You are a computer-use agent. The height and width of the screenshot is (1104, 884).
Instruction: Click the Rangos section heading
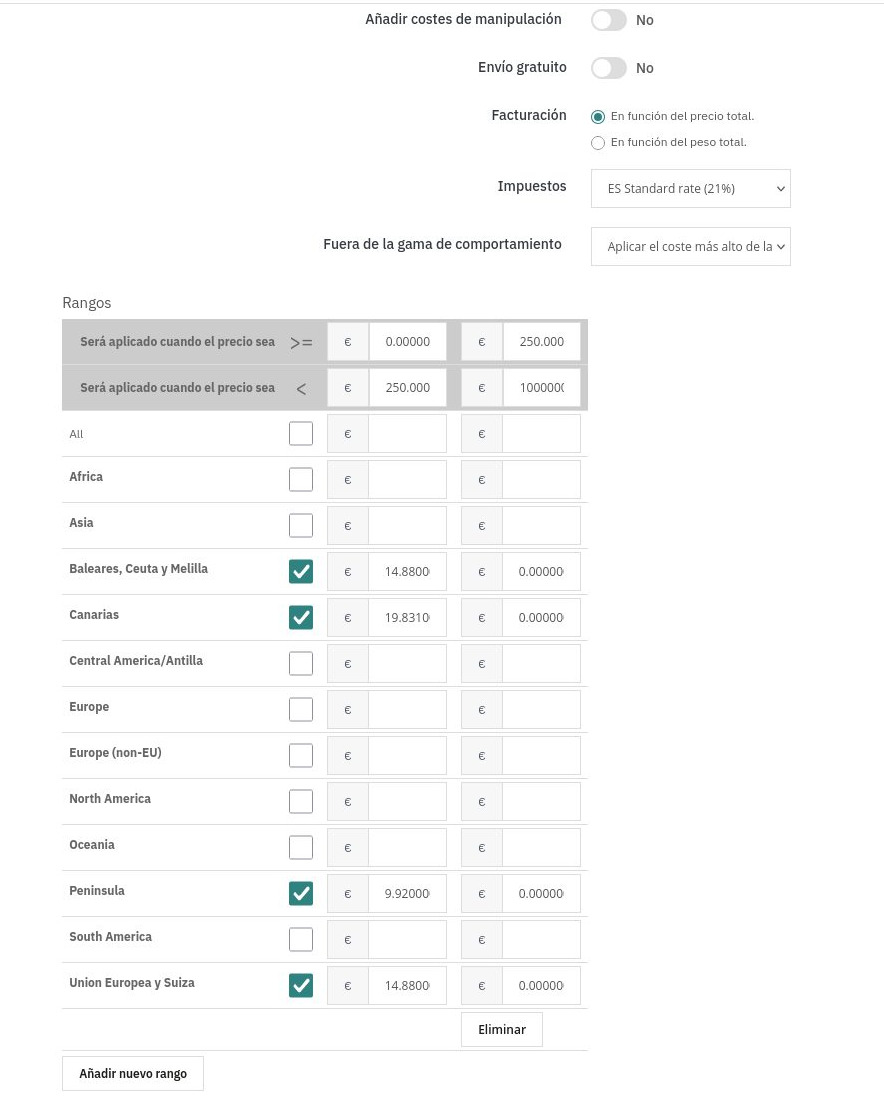[x=87, y=303]
